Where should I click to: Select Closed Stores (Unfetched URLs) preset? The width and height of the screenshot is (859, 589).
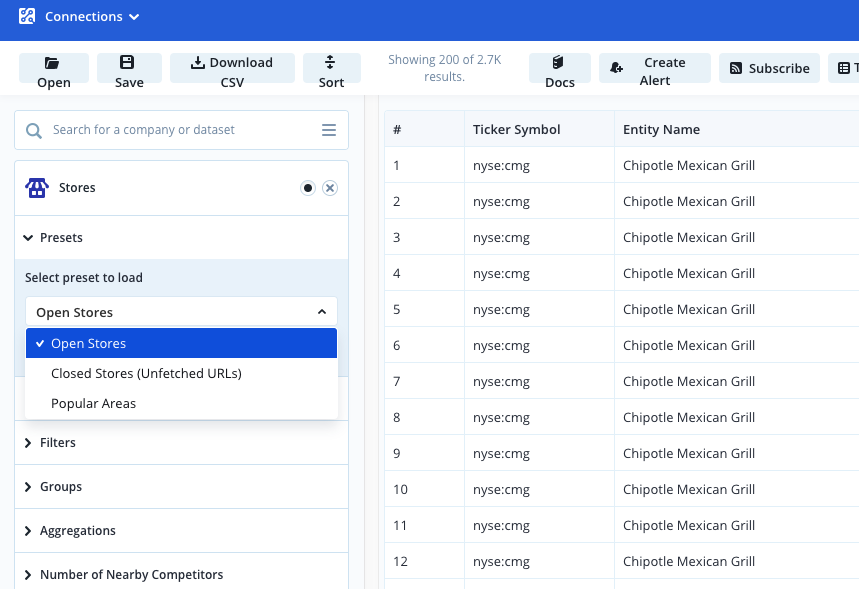tap(181, 374)
